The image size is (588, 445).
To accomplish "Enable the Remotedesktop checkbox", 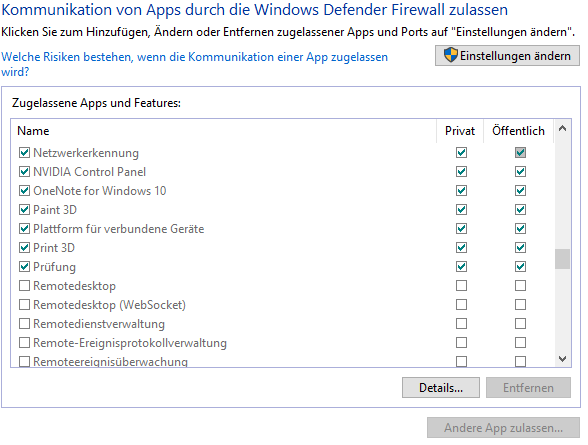I will [x=24, y=286].
